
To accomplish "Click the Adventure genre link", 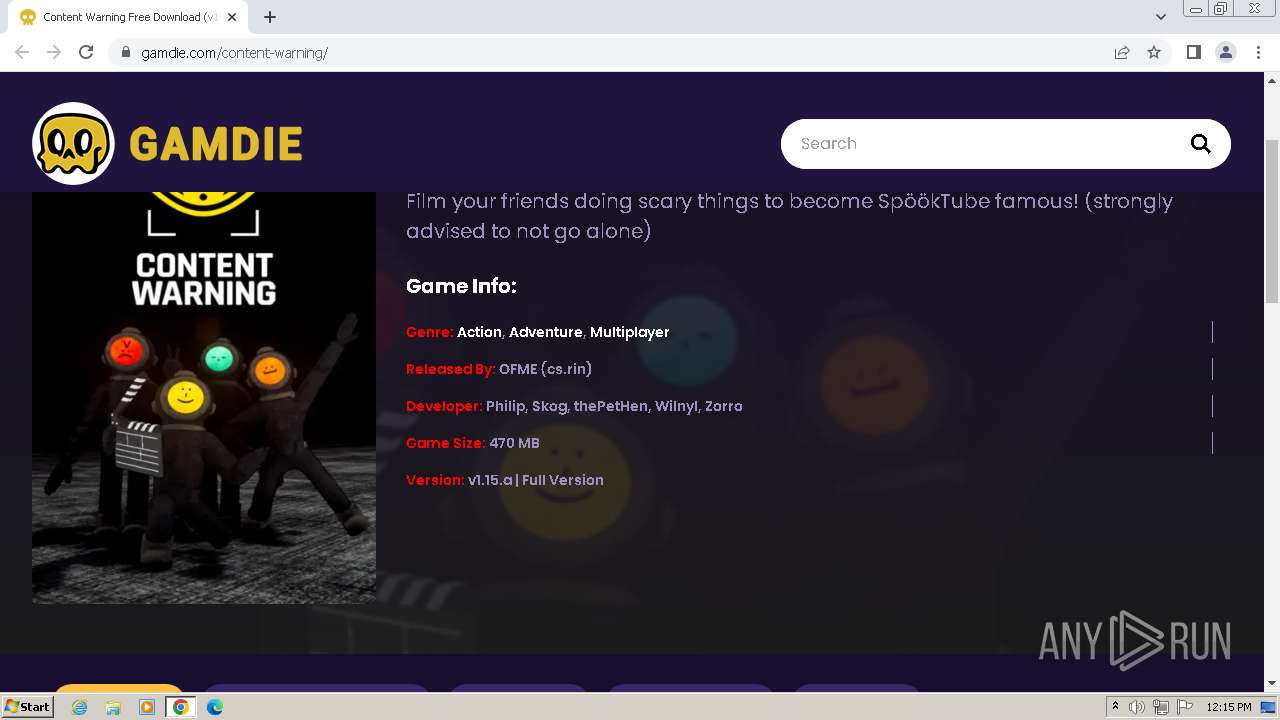I will coord(545,332).
